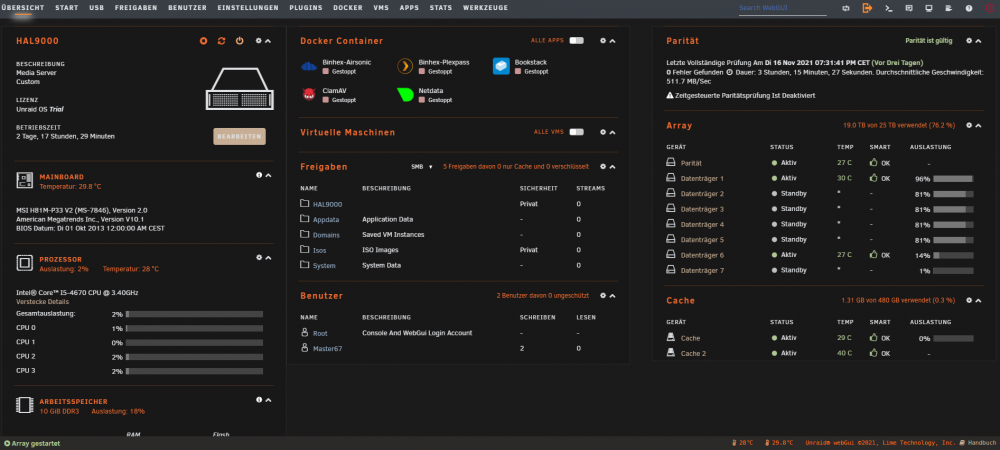Open the DOCKER menu tab
Screen dimensions: 1000x450
point(348,8)
